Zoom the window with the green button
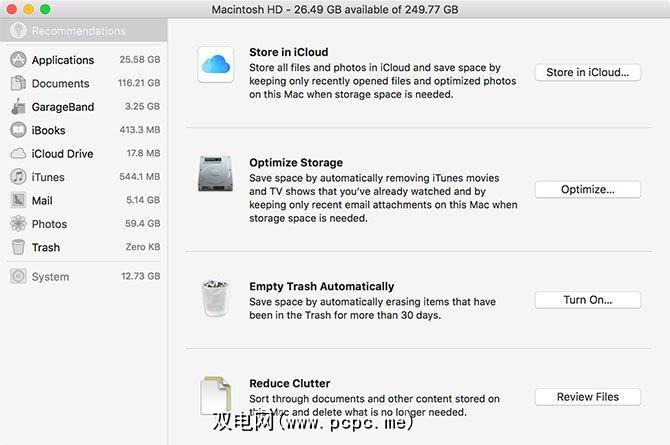The height and width of the screenshot is (445, 670). (45, 9)
